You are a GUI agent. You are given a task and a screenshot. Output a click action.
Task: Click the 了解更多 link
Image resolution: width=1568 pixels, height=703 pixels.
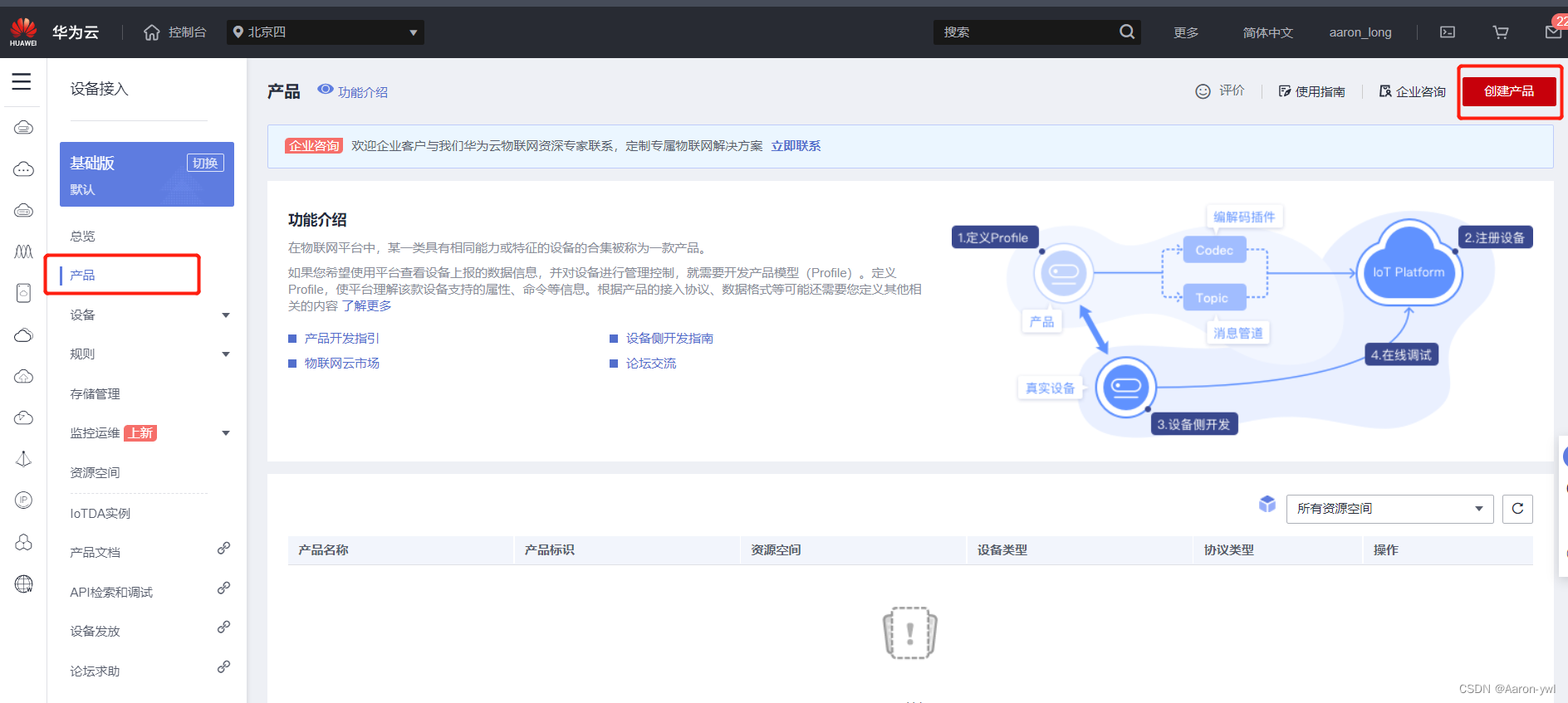[366, 306]
